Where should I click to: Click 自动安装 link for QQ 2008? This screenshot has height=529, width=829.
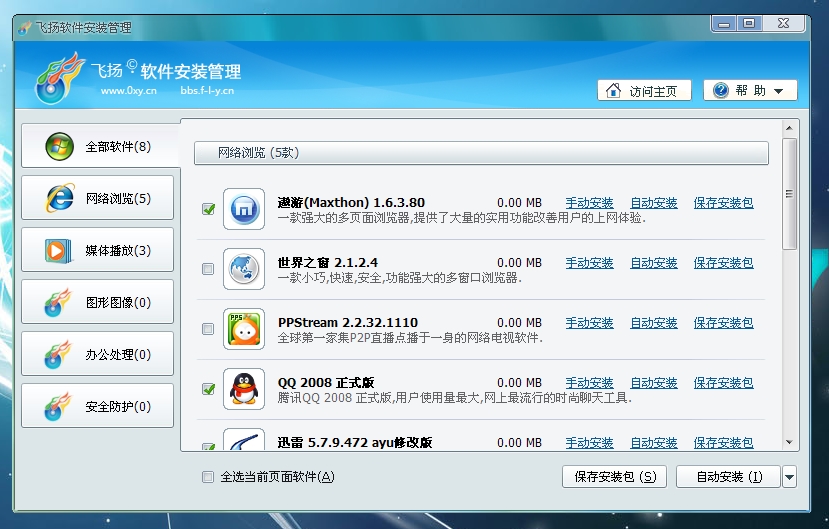tap(654, 383)
